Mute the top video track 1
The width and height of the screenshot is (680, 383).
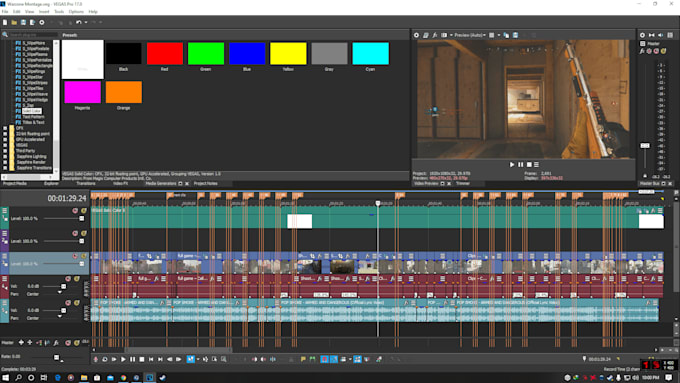pyautogui.click(x=75, y=211)
